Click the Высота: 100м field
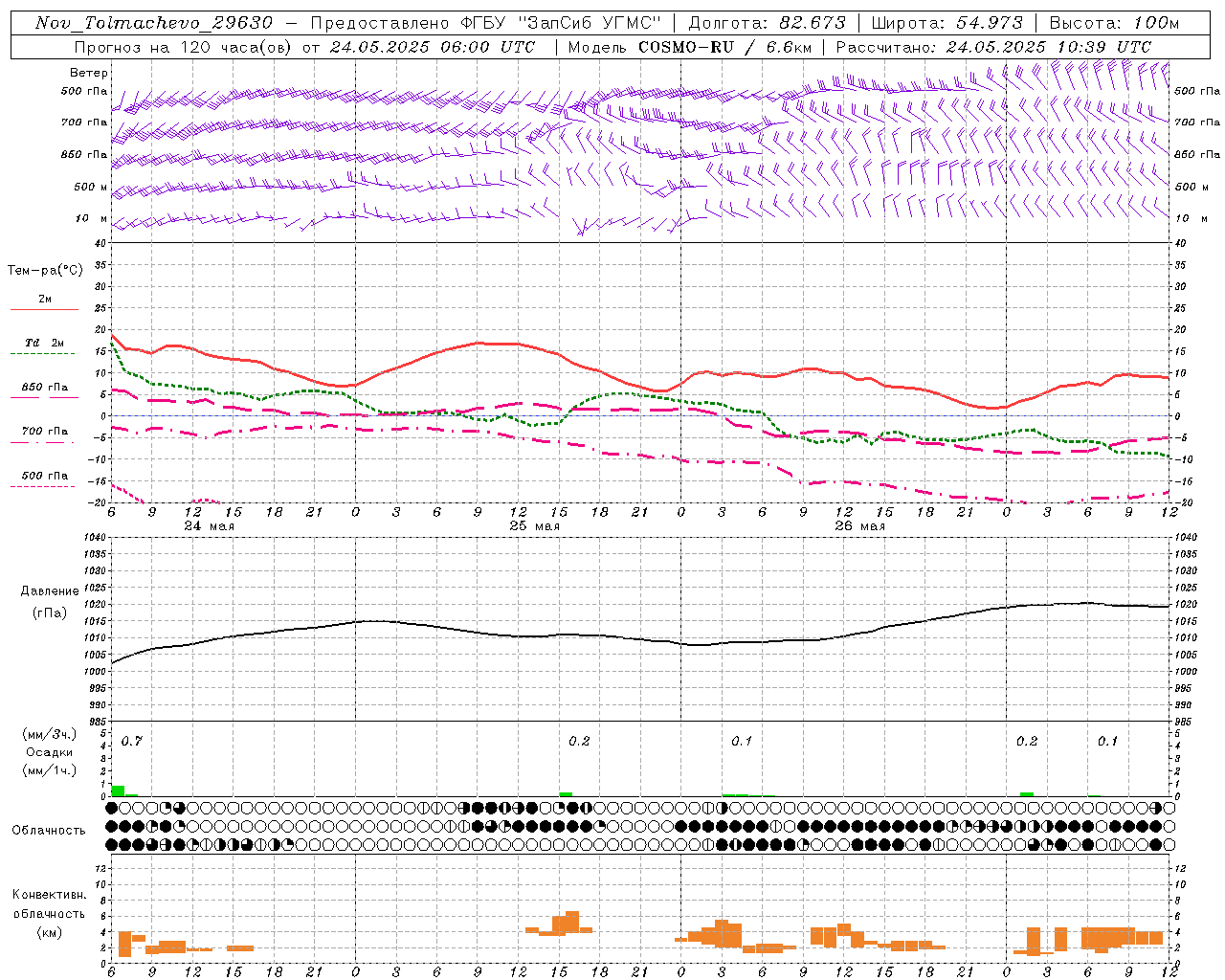Image resolution: width=1225 pixels, height=980 pixels. pyautogui.click(x=1115, y=23)
